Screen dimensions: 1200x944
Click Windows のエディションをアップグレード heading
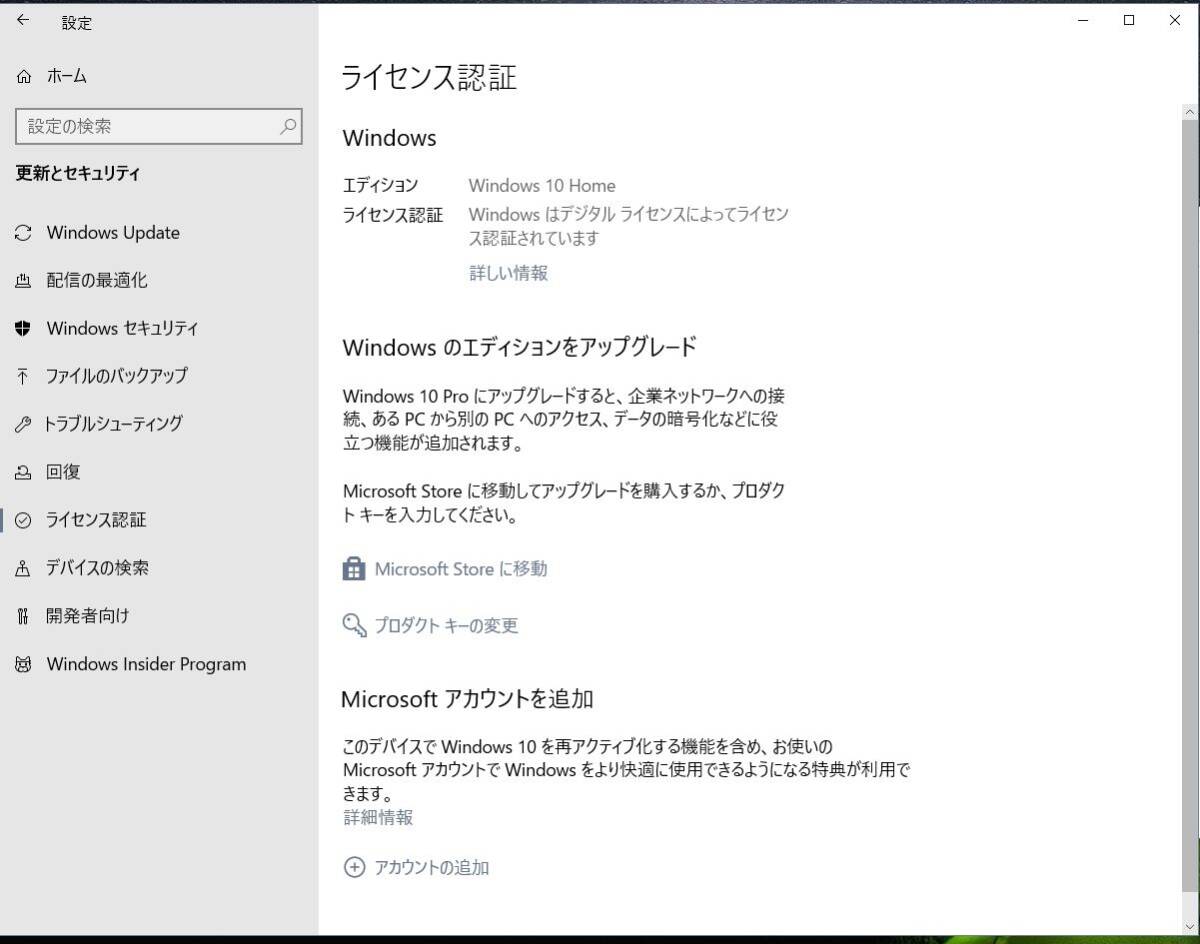(519, 348)
